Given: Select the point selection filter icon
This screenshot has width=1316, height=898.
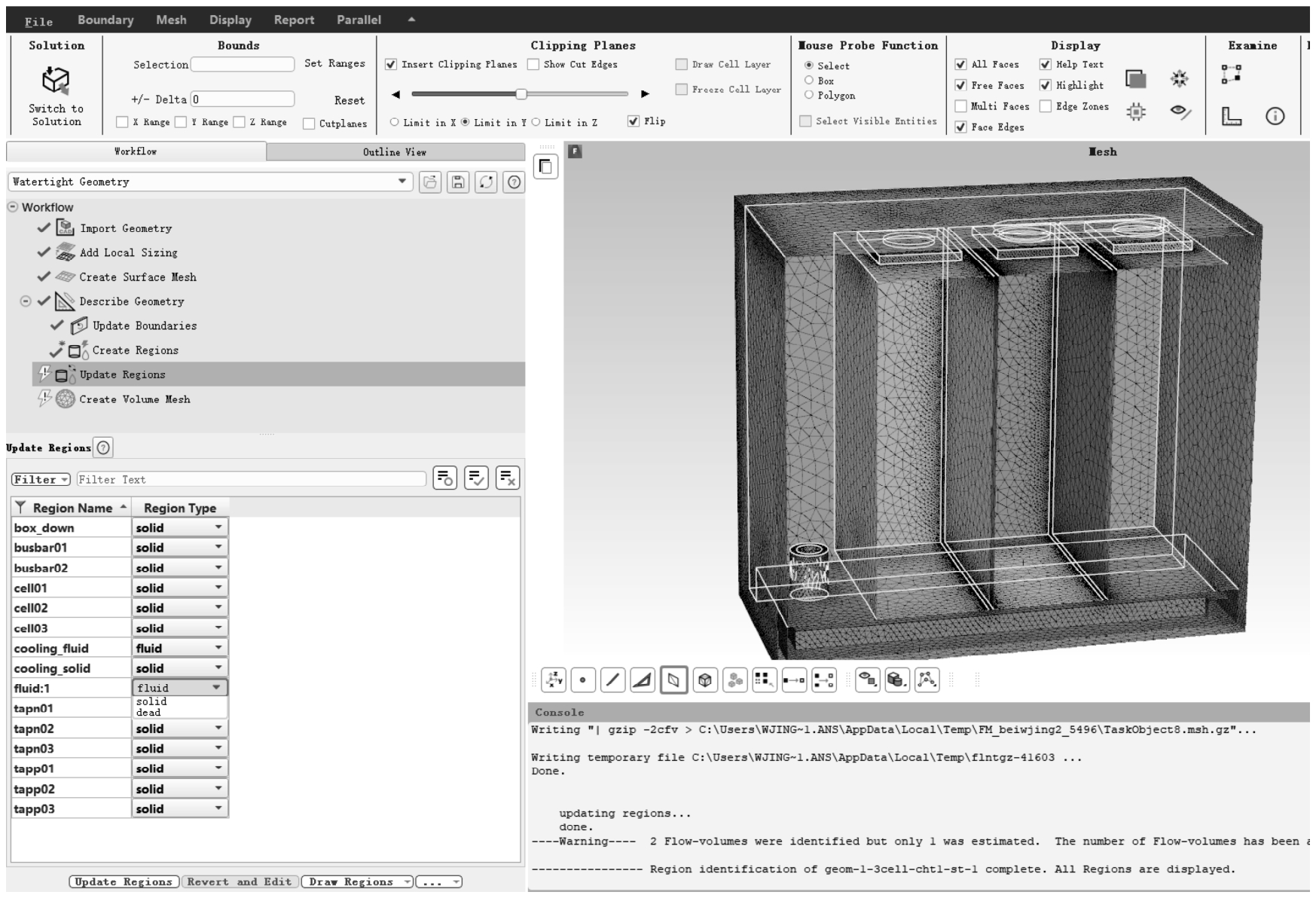Looking at the screenshot, I should coord(583,680).
